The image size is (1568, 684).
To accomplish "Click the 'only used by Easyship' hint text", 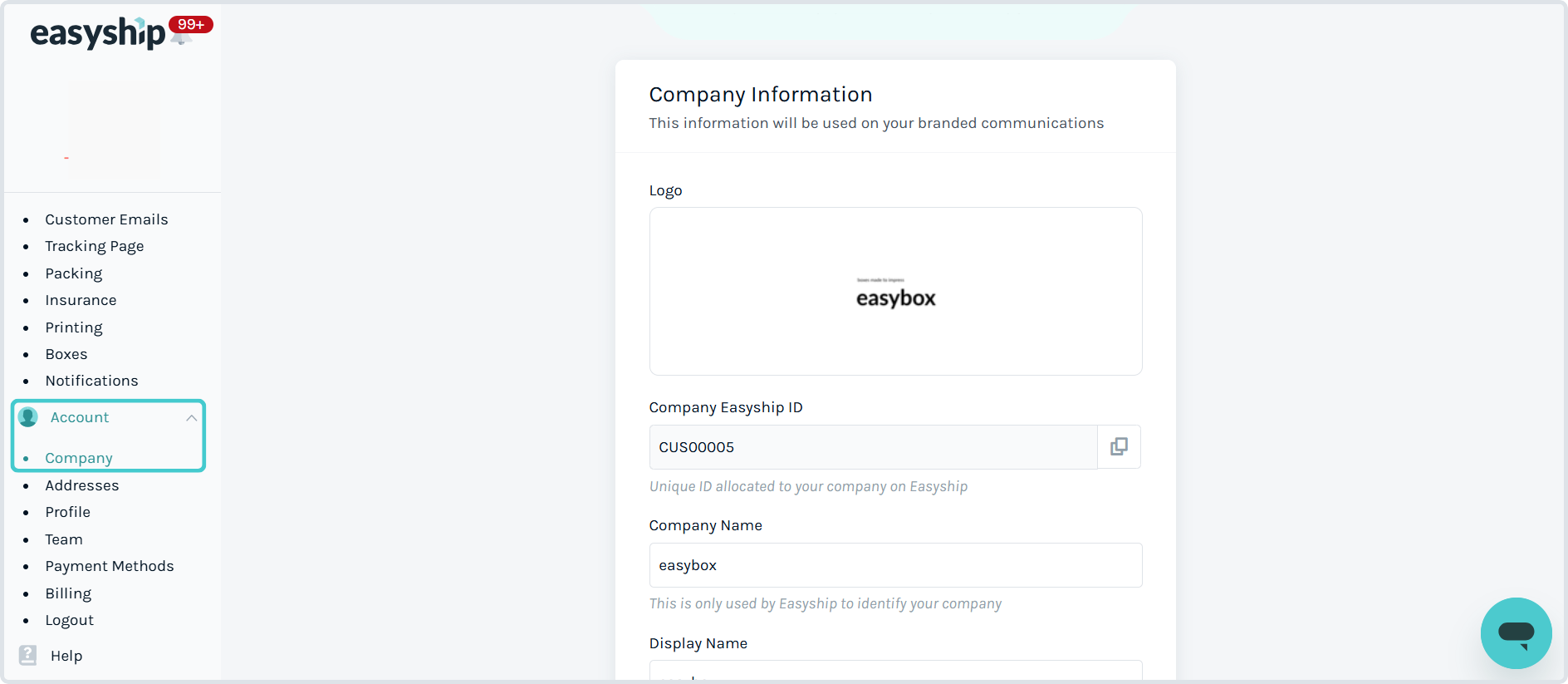I will pyautogui.click(x=826, y=603).
